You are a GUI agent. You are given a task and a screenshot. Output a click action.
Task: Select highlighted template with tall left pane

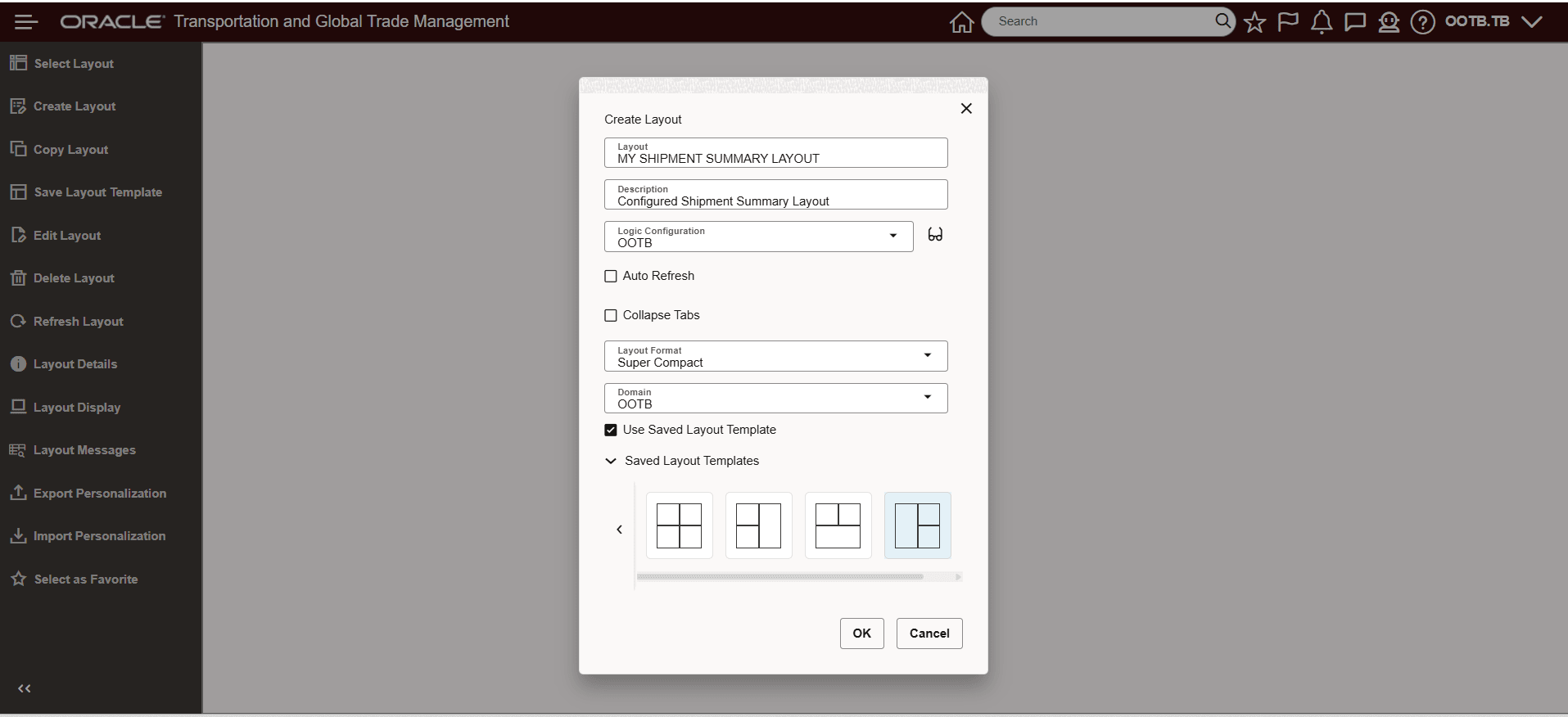tap(918, 525)
